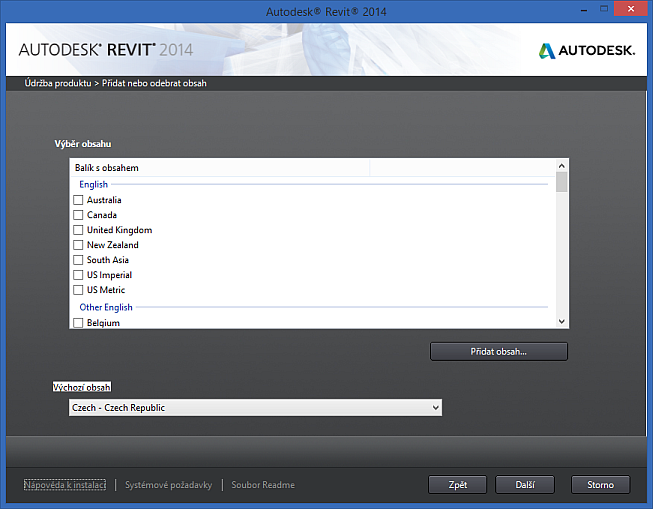The image size is (653, 509).
Task: Click the Balík s obsahem column header
Action: point(220,168)
